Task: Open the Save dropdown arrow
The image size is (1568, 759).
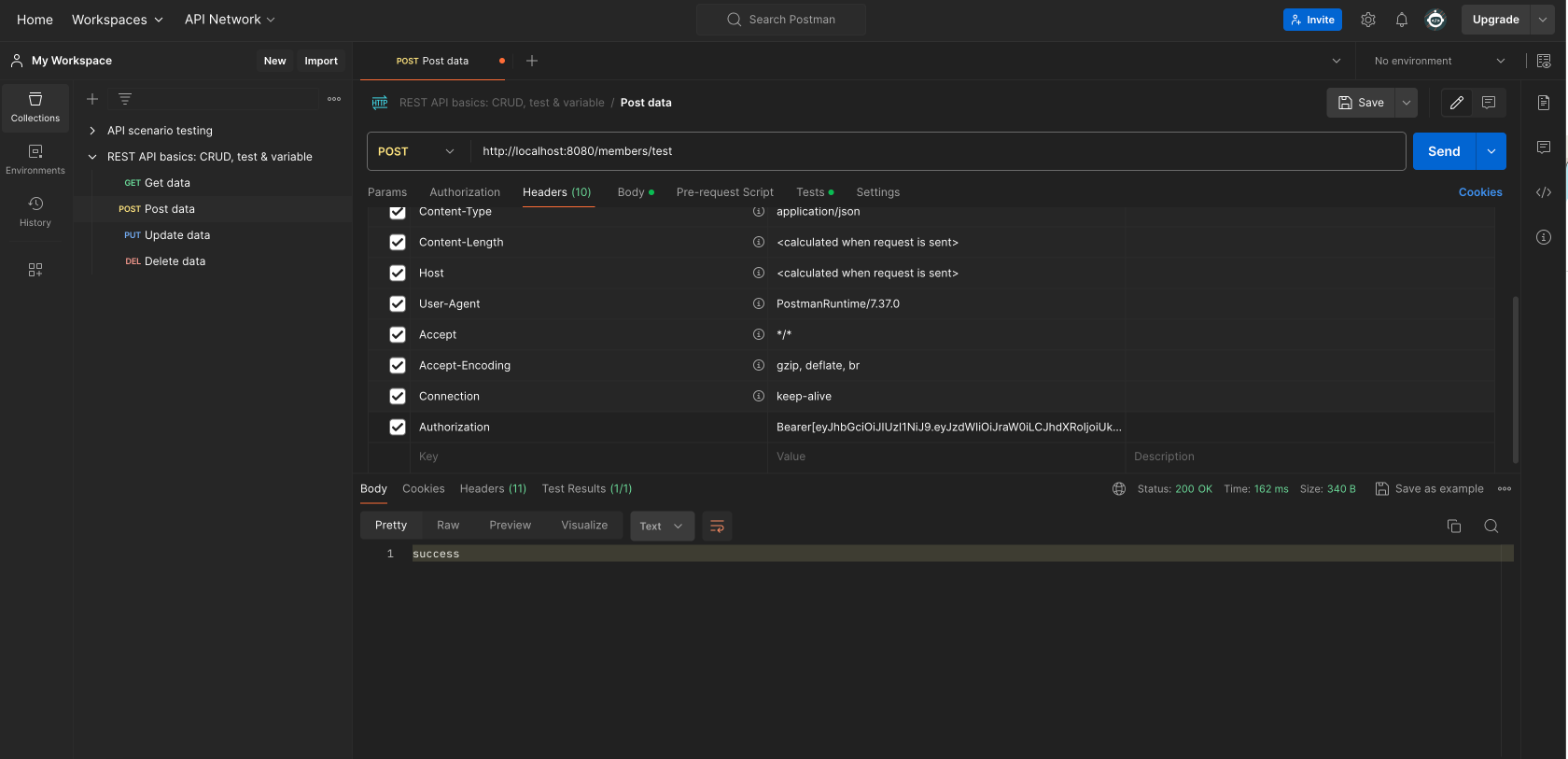Action: [1407, 103]
